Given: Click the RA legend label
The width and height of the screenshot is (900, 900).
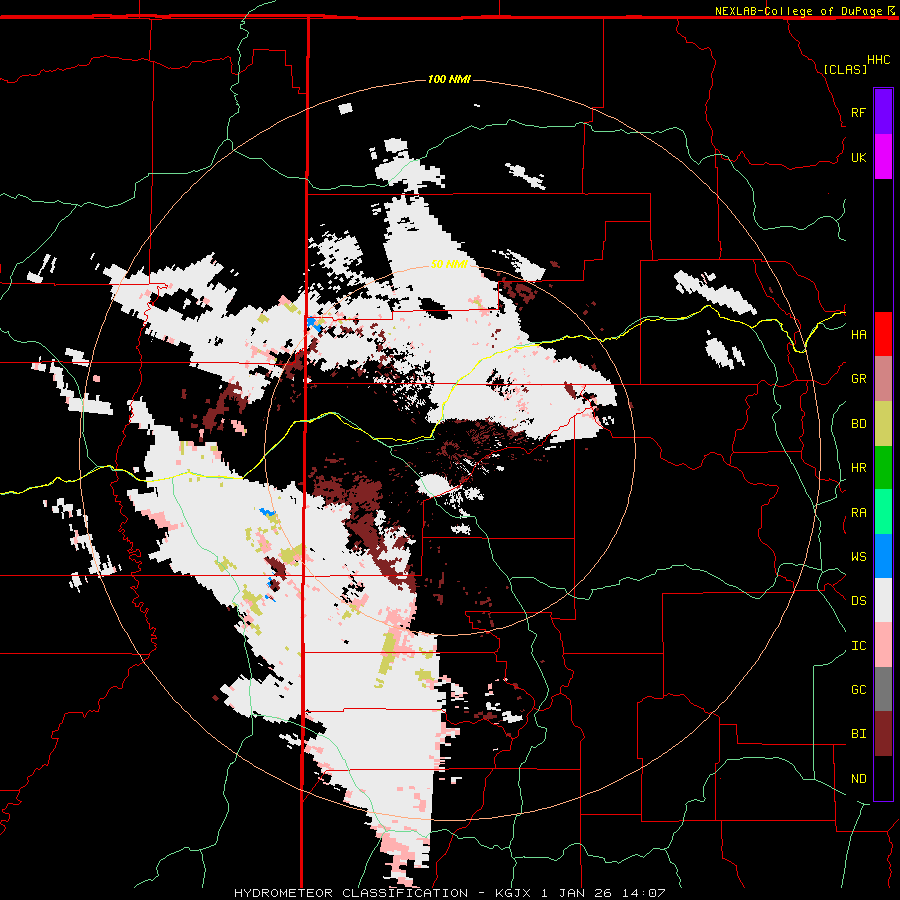Looking at the screenshot, I should pos(858,513).
